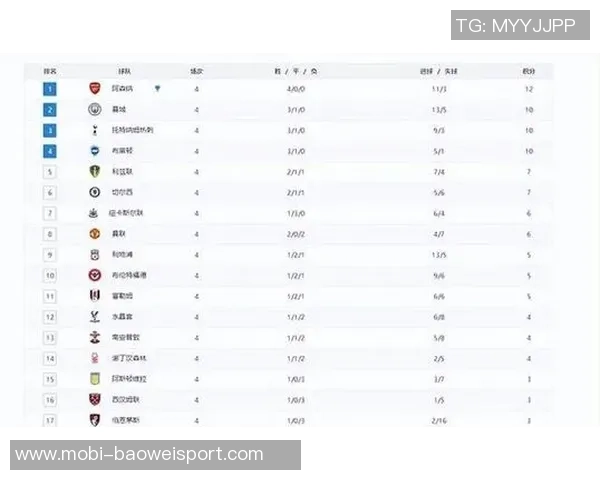This screenshot has height=480, width=600.
Task: Click the 排名 column header
Action: click(50, 71)
